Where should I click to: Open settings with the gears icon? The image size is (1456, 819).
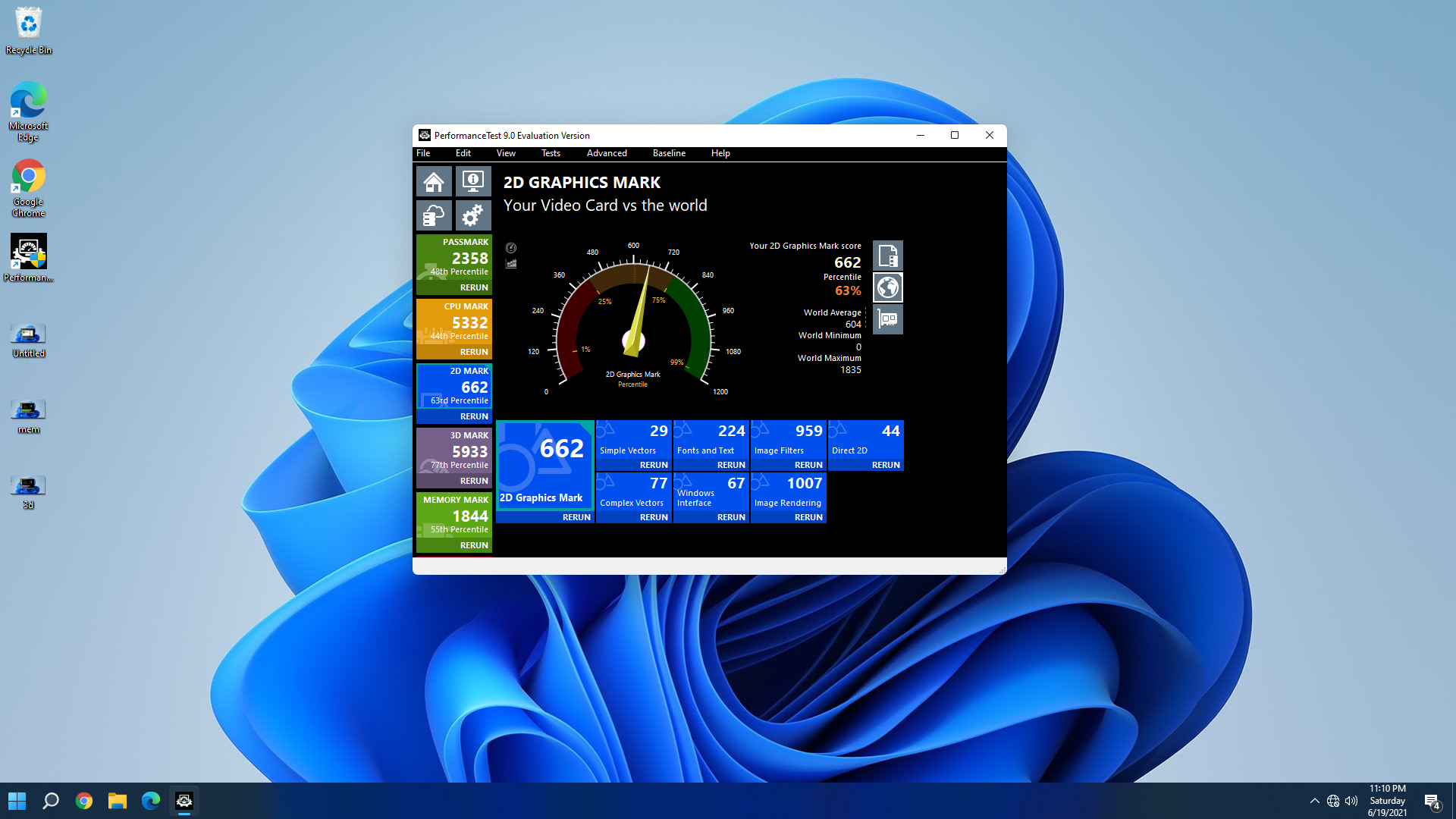coord(473,216)
